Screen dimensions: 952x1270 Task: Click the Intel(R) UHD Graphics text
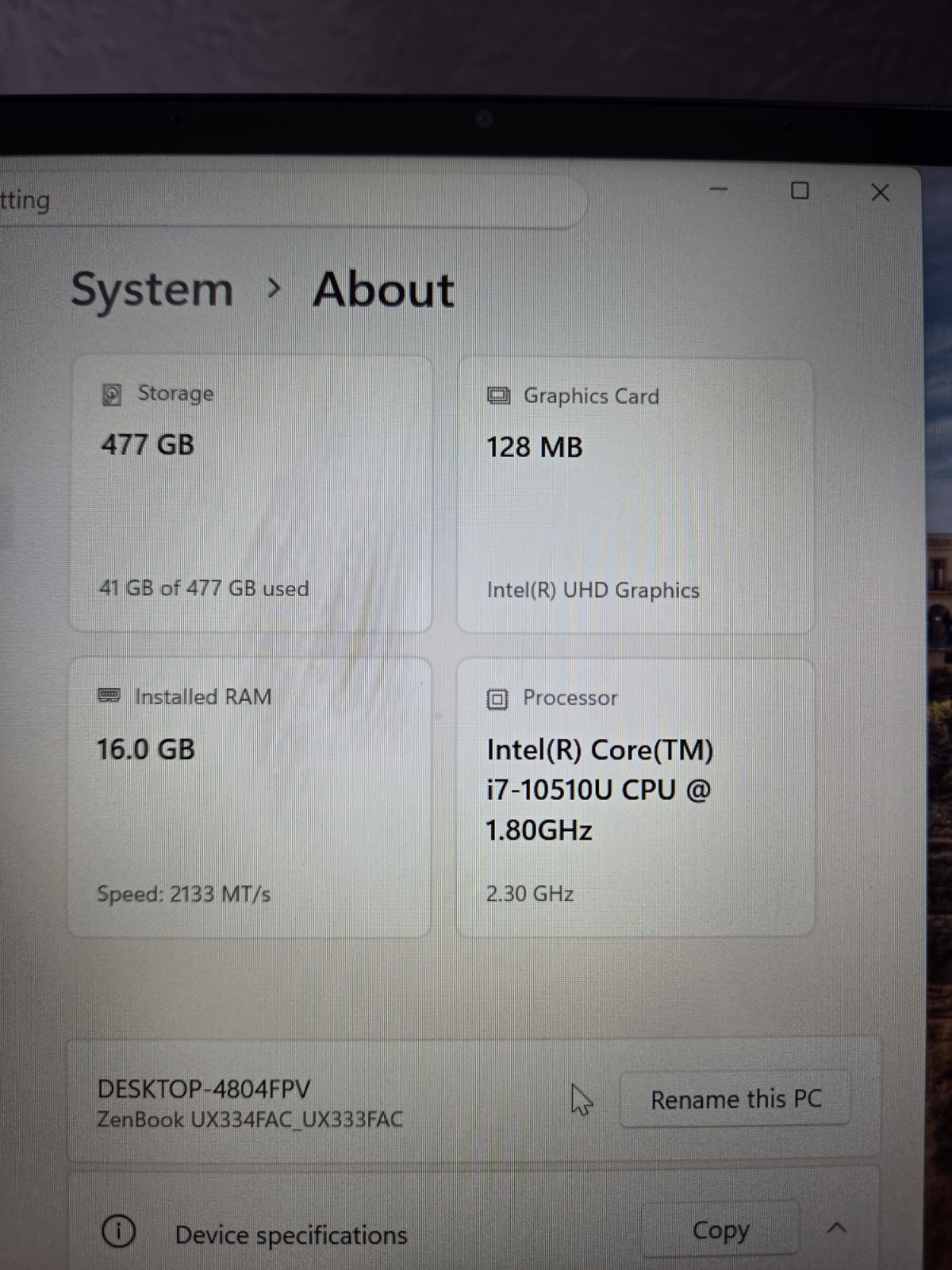click(x=593, y=591)
